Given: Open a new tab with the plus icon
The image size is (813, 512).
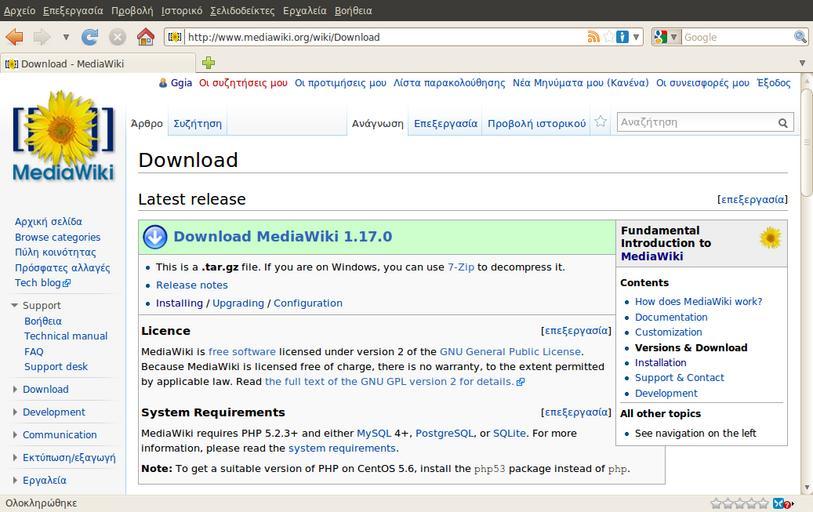Looking at the screenshot, I should [x=208, y=63].
